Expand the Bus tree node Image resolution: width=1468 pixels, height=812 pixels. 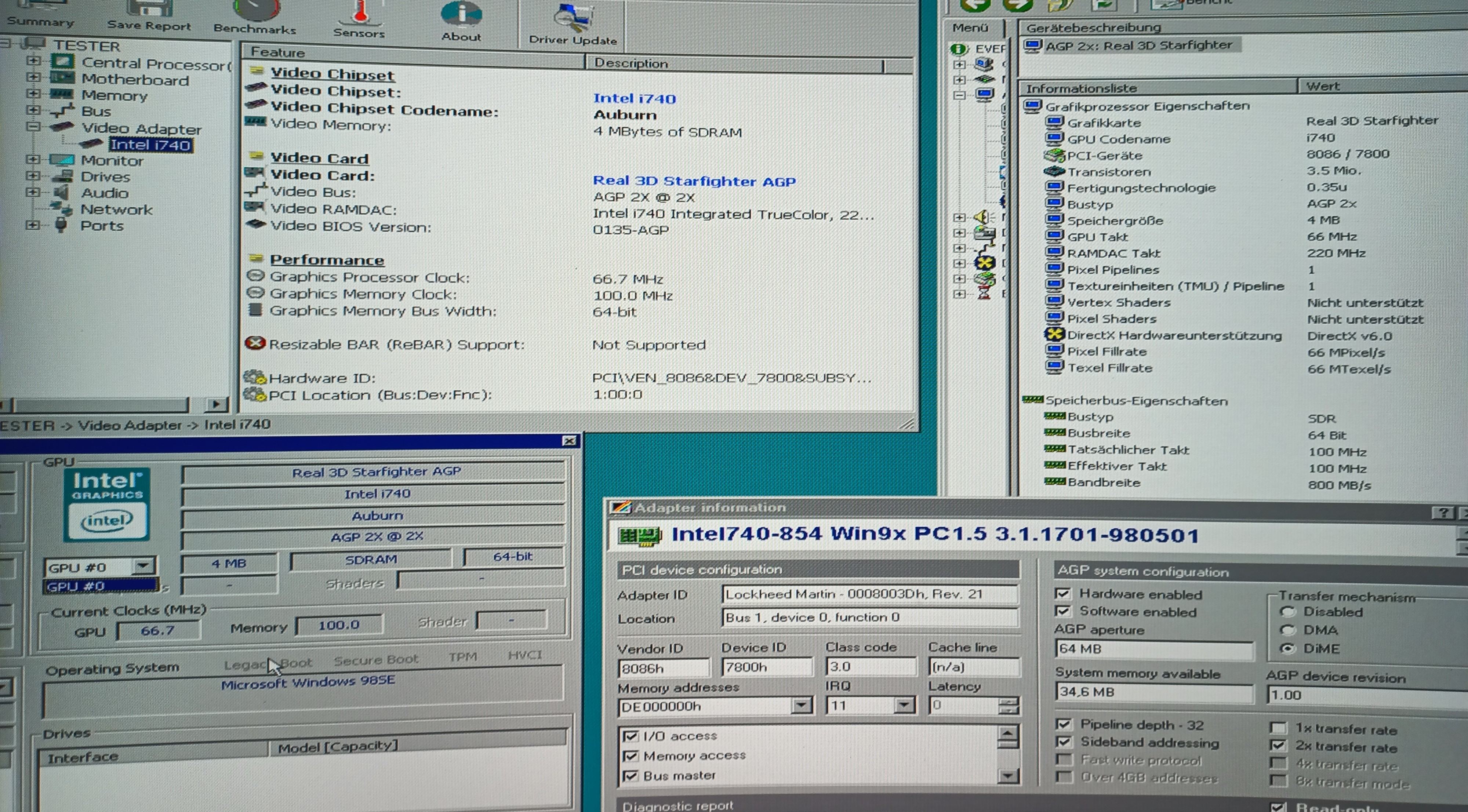click(33, 109)
